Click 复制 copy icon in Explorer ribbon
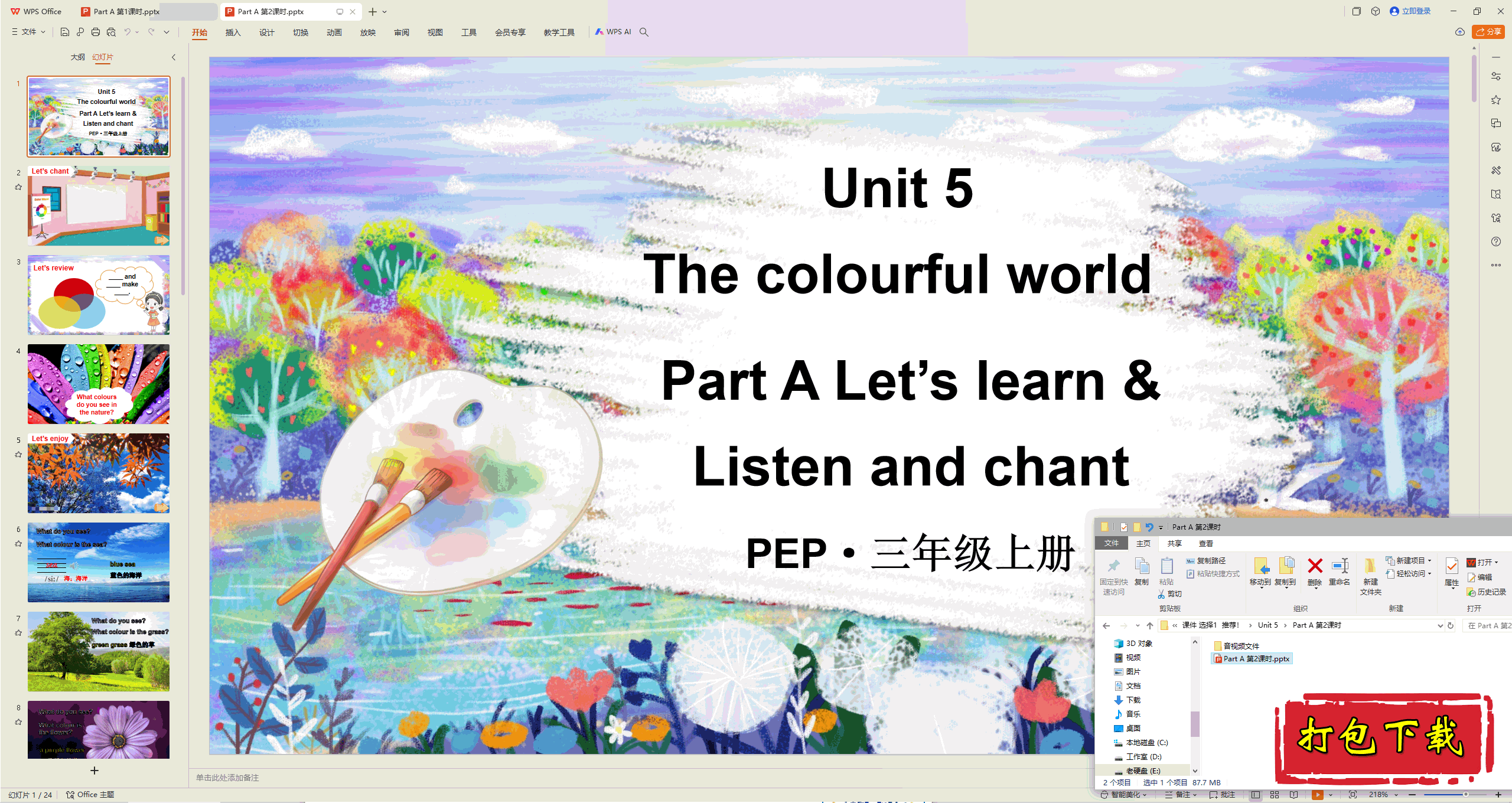 click(x=1142, y=572)
